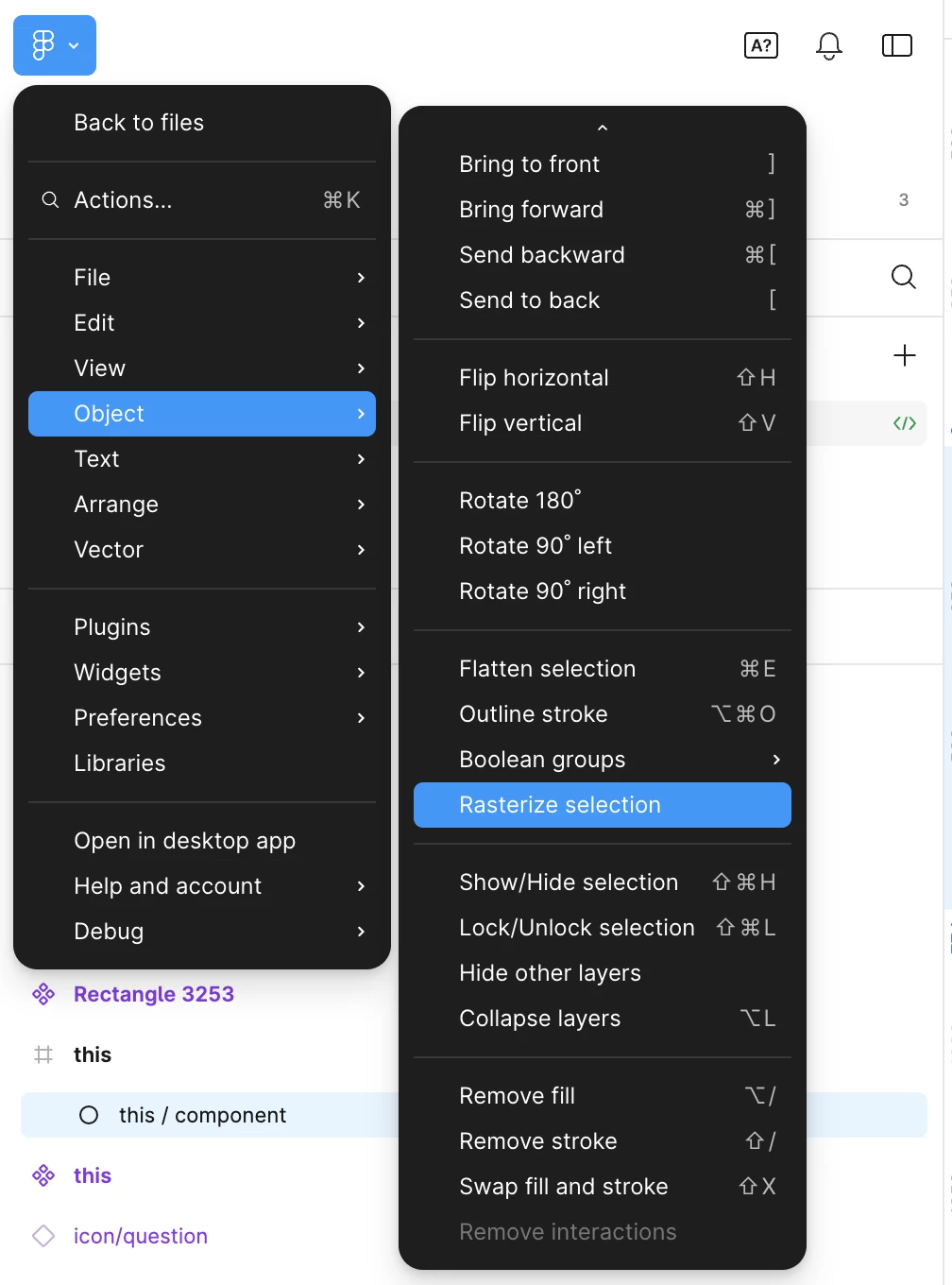Expand the File submenu

click(202, 278)
